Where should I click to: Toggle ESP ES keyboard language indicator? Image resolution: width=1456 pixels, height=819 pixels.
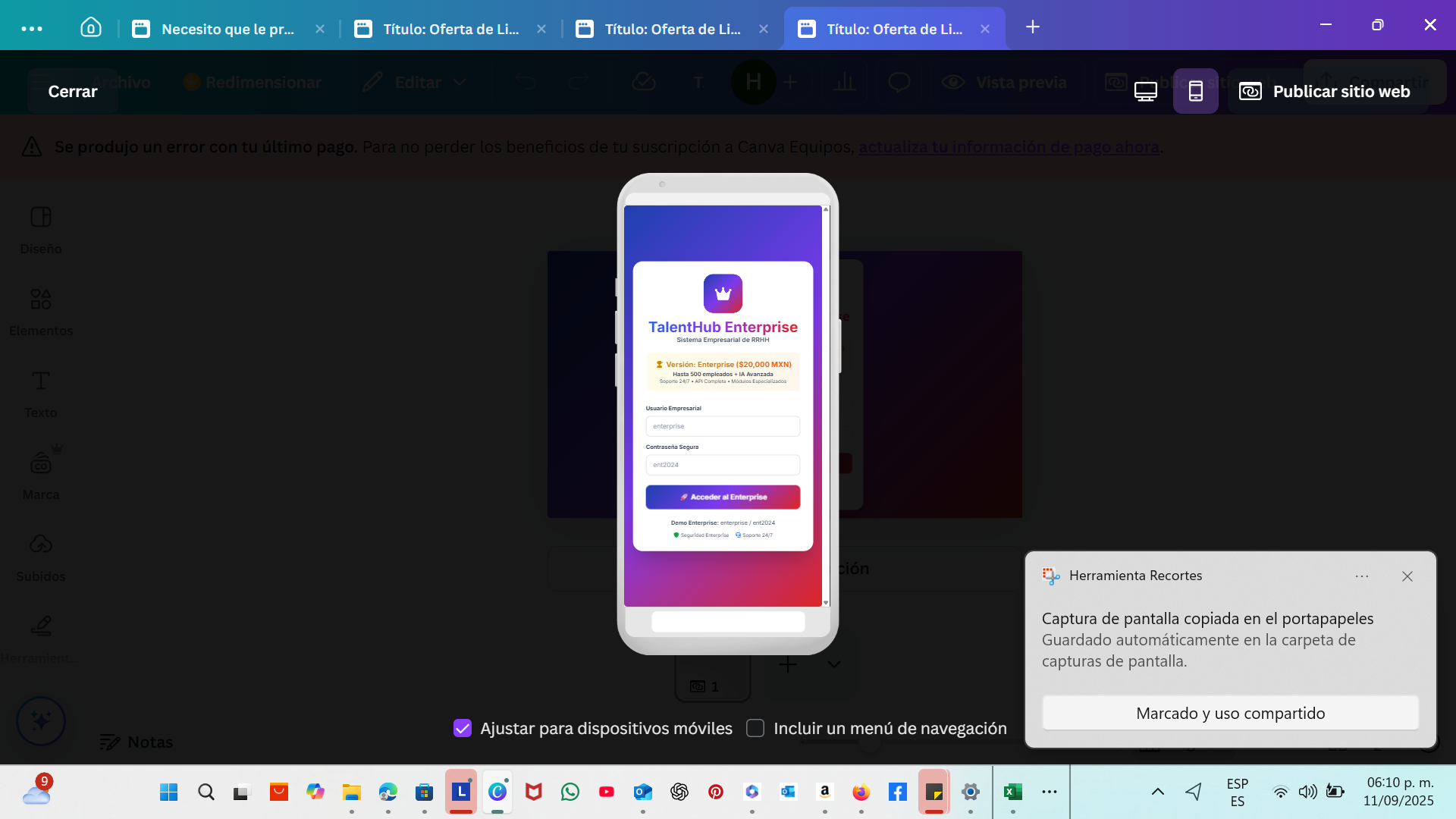pyautogui.click(x=1237, y=792)
